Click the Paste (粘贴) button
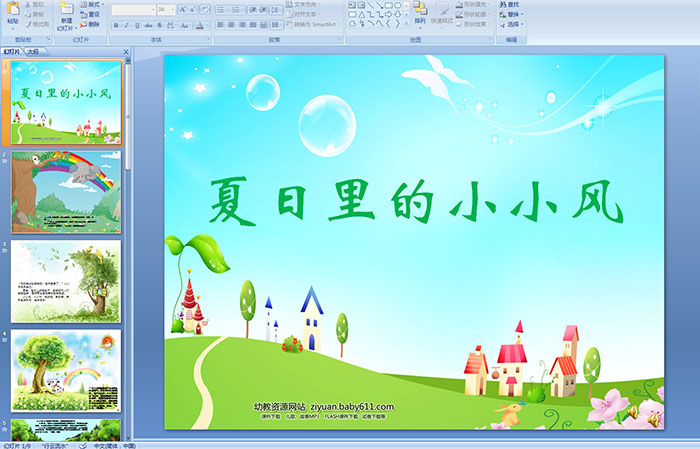 [13, 15]
